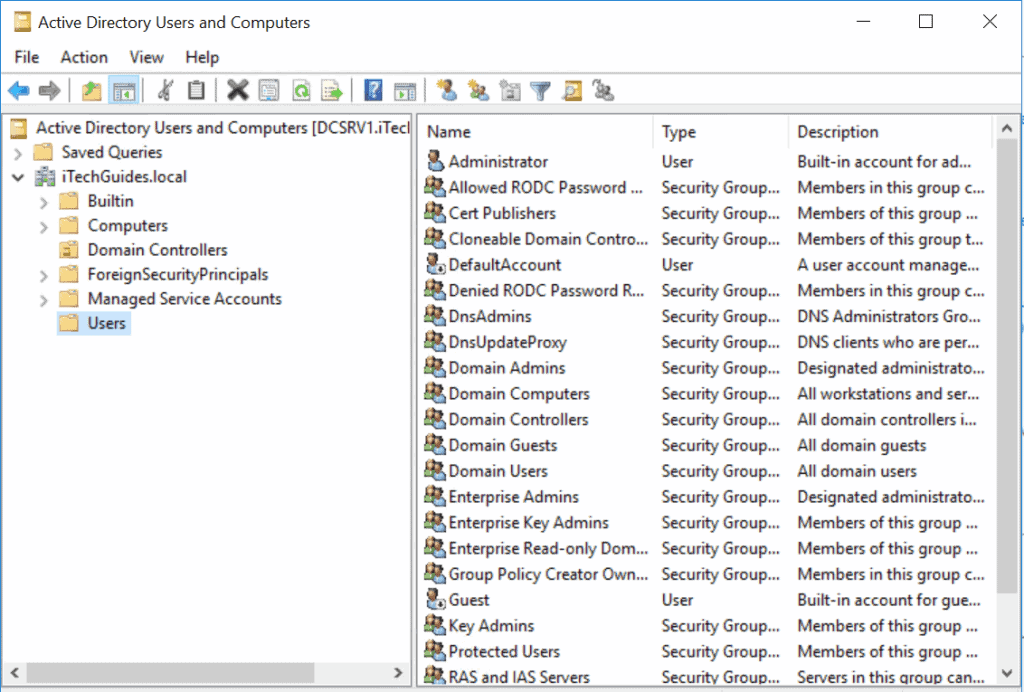
Task: Collapse the iTechGuides.local domain node
Action: 18,177
